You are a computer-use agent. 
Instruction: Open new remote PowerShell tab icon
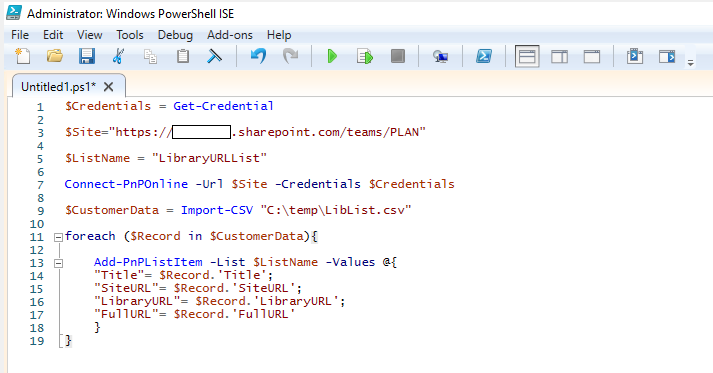tap(440, 56)
